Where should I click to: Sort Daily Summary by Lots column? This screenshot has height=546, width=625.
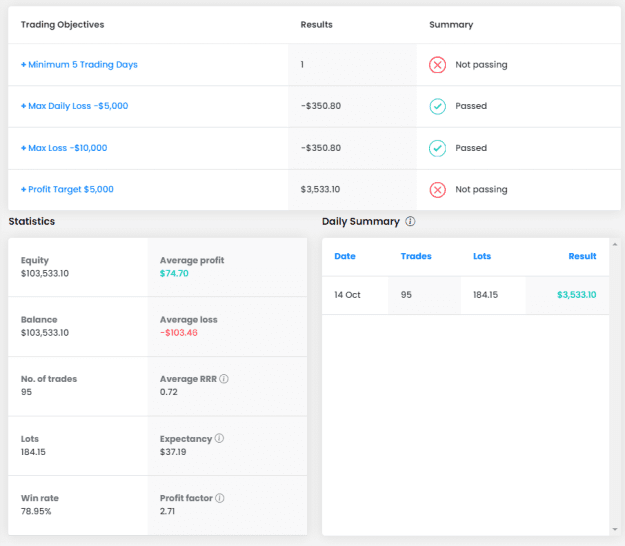(482, 256)
